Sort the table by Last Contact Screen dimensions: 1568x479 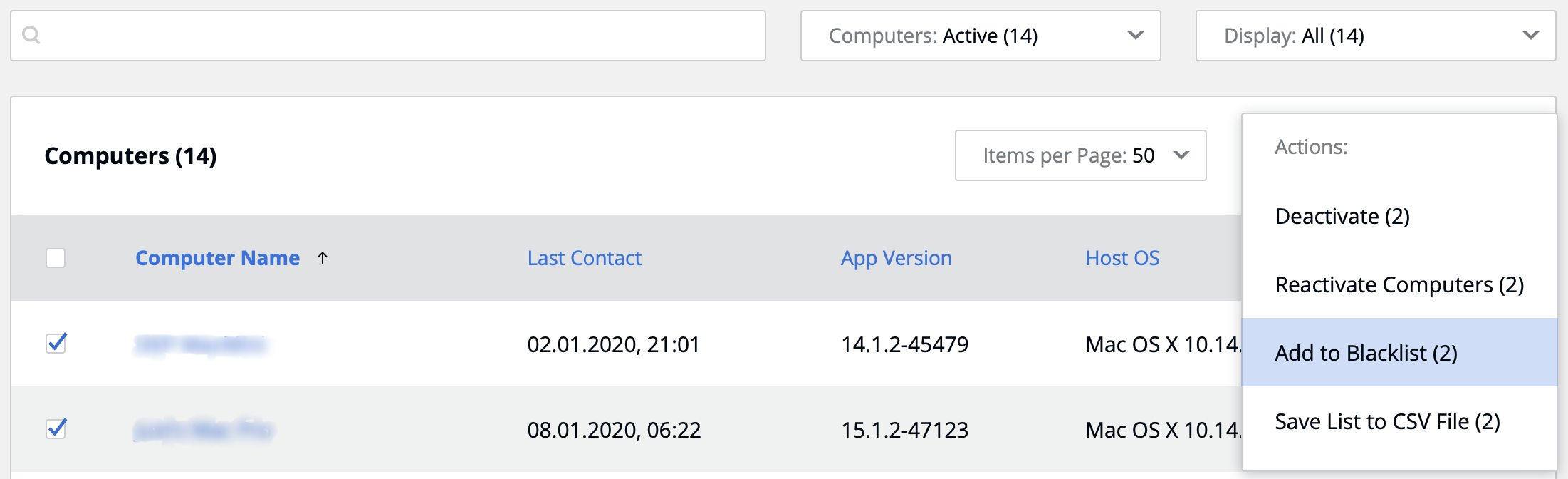(x=584, y=258)
